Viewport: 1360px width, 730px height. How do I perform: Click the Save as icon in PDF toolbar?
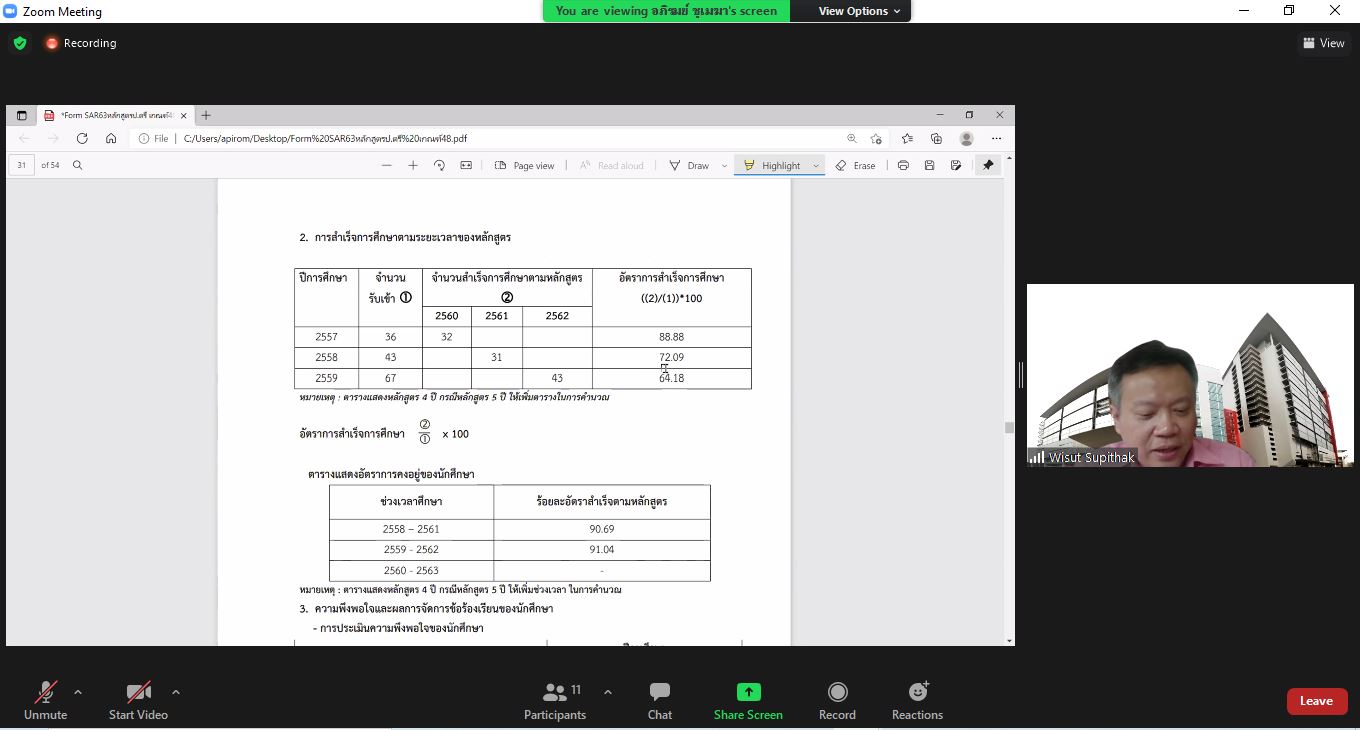pos(956,165)
